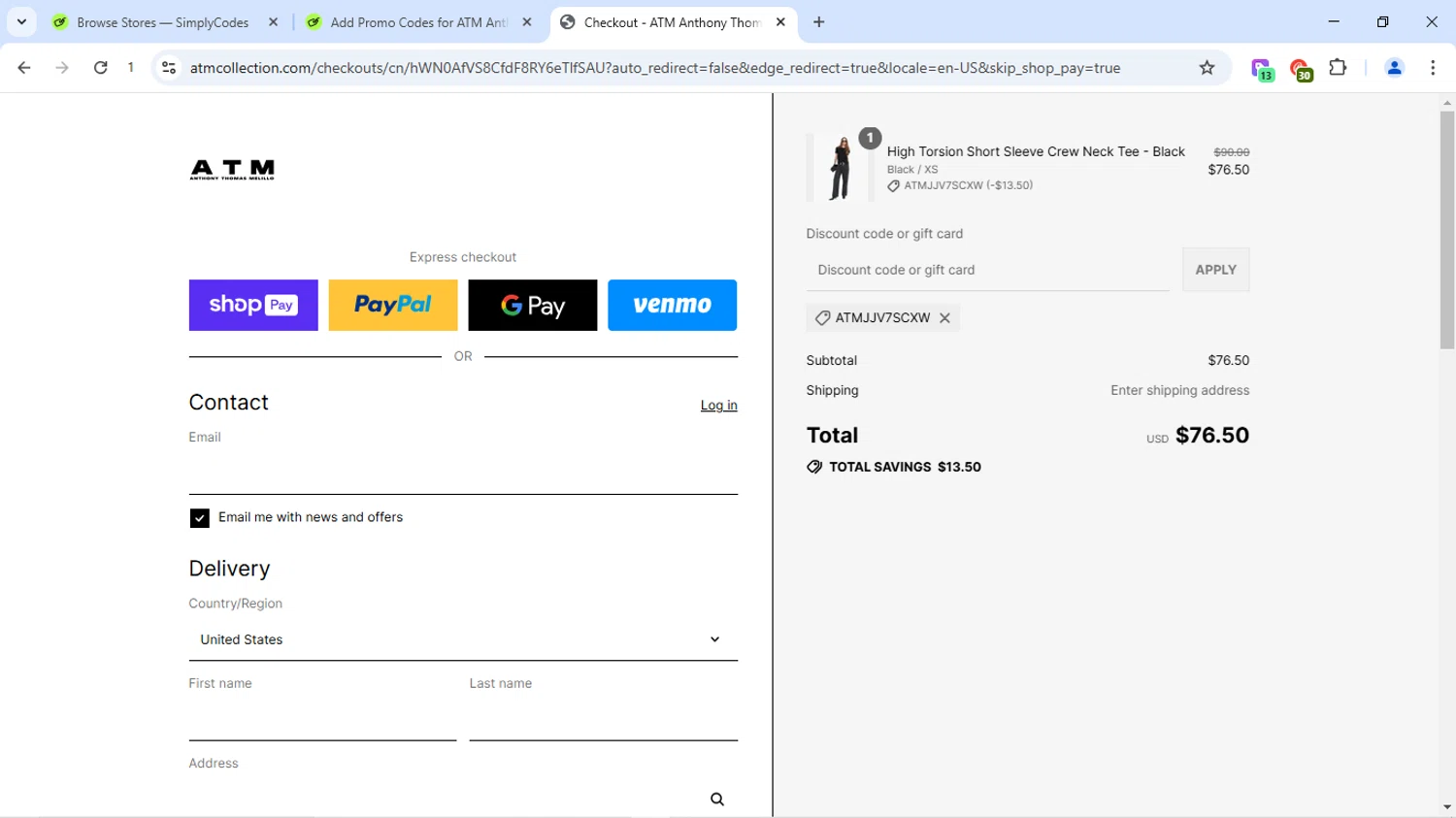Image resolution: width=1456 pixels, height=818 pixels.
Task: Click the black tee product thumbnail
Action: tap(841, 168)
